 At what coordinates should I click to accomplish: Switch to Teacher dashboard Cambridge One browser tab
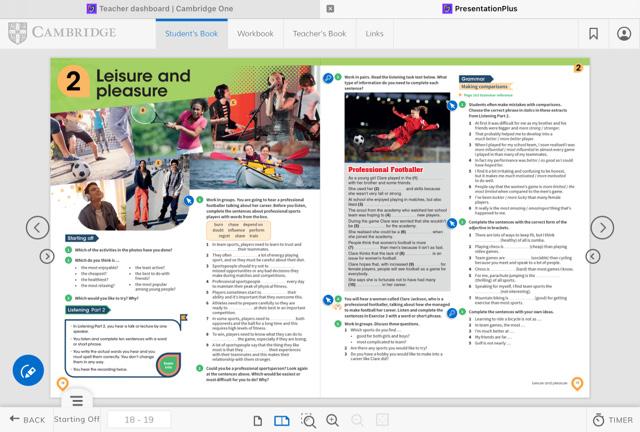[x=160, y=9]
